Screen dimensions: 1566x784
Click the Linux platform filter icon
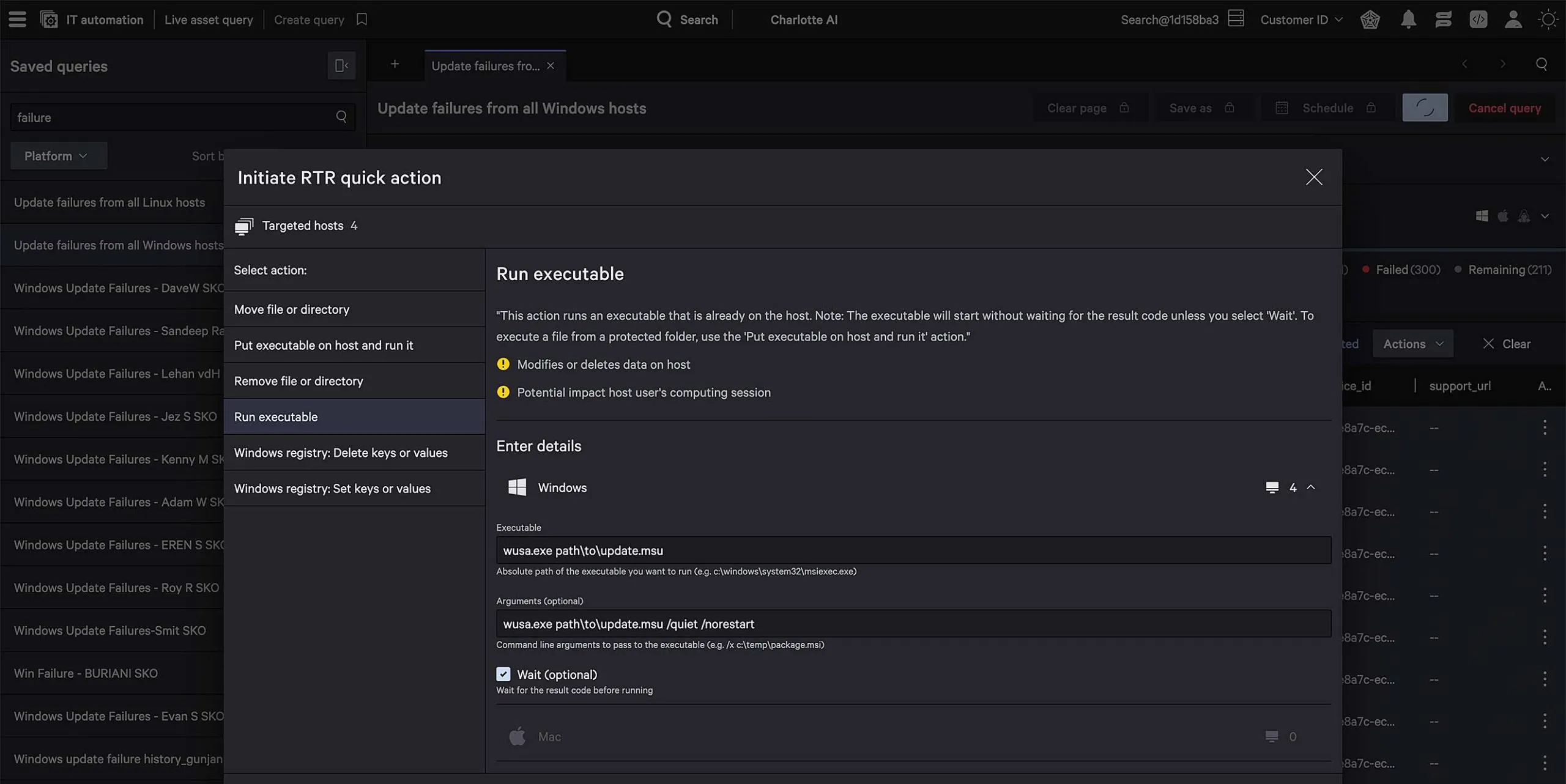tap(1524, 216)
